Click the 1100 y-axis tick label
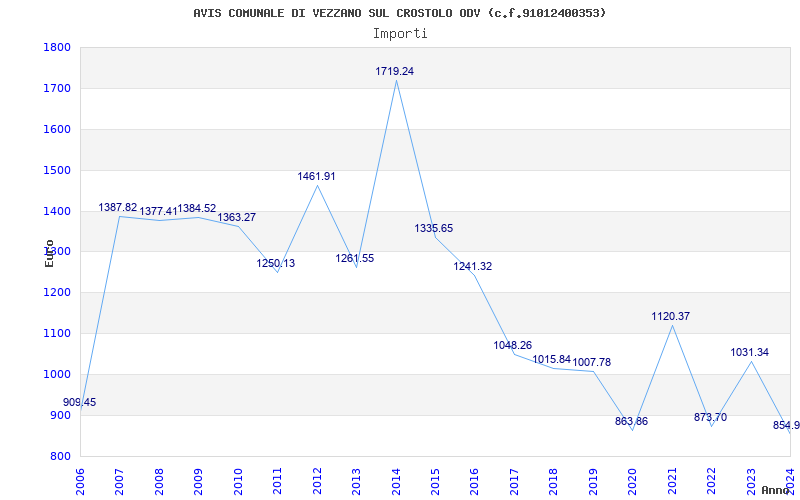800x500 pixels. [x=57, y=334]
